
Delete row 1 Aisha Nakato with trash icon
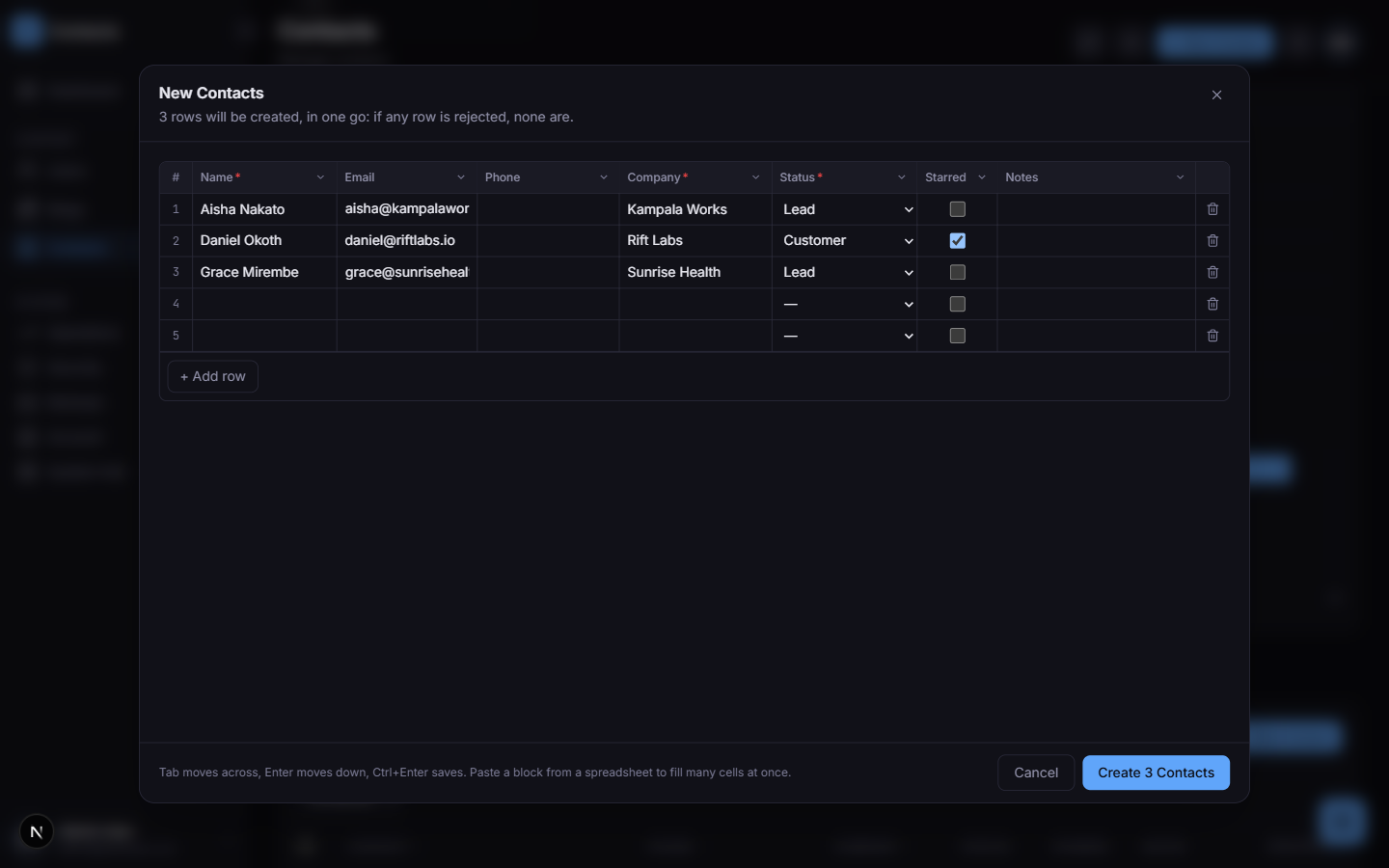[1212, 209]
